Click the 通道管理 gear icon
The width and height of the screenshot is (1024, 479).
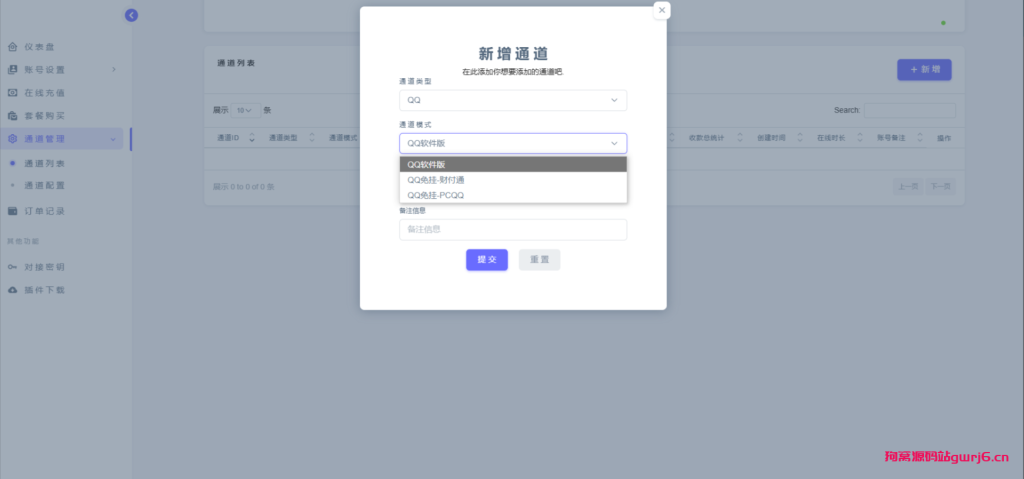[x=12, y=139]
